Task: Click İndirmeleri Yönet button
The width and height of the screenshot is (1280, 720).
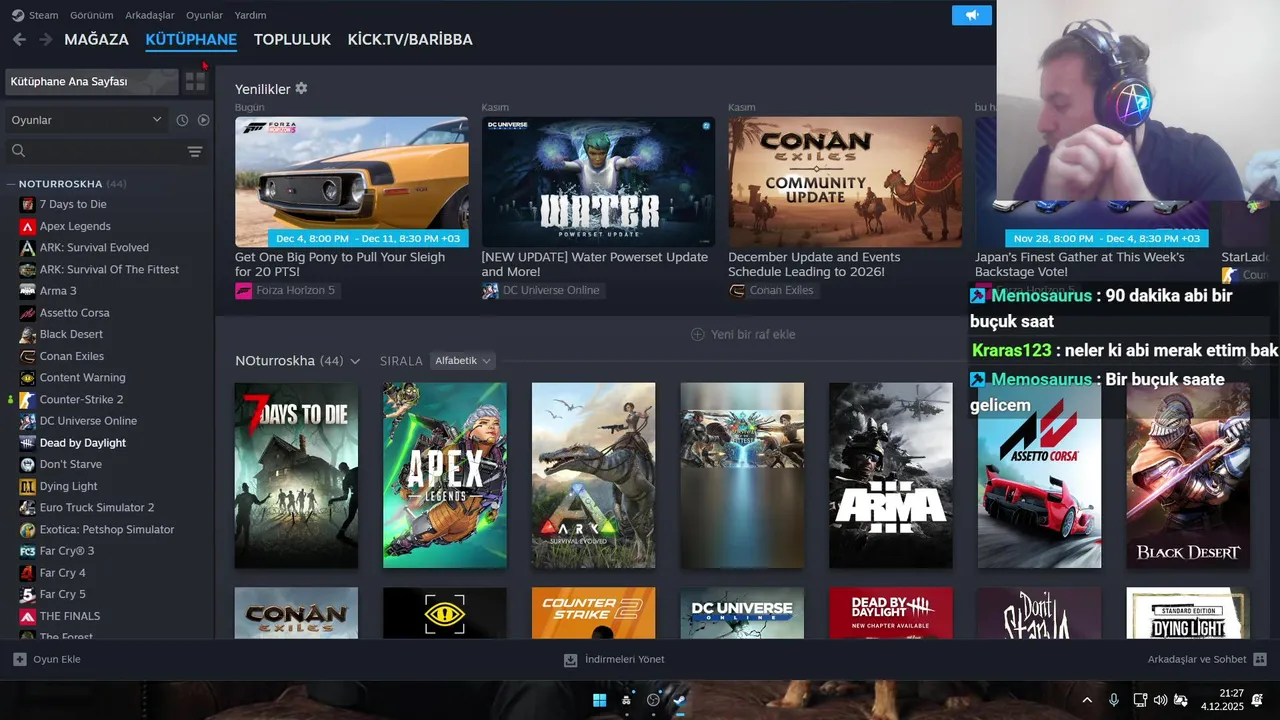Action: (x=614, y=660)
